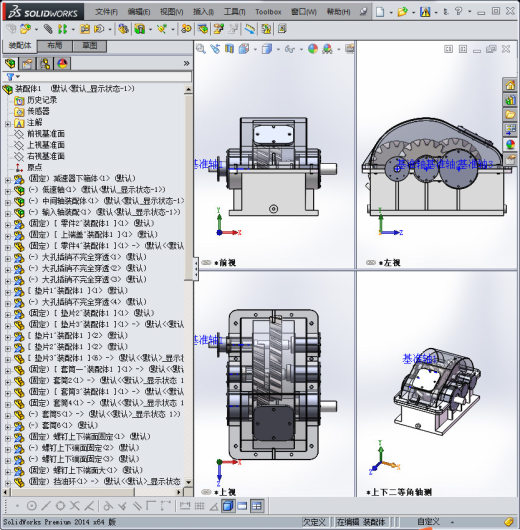
Task: Select the 前视基准面 plane in tree
Action: pyautogui.click(x=46, y=134)
